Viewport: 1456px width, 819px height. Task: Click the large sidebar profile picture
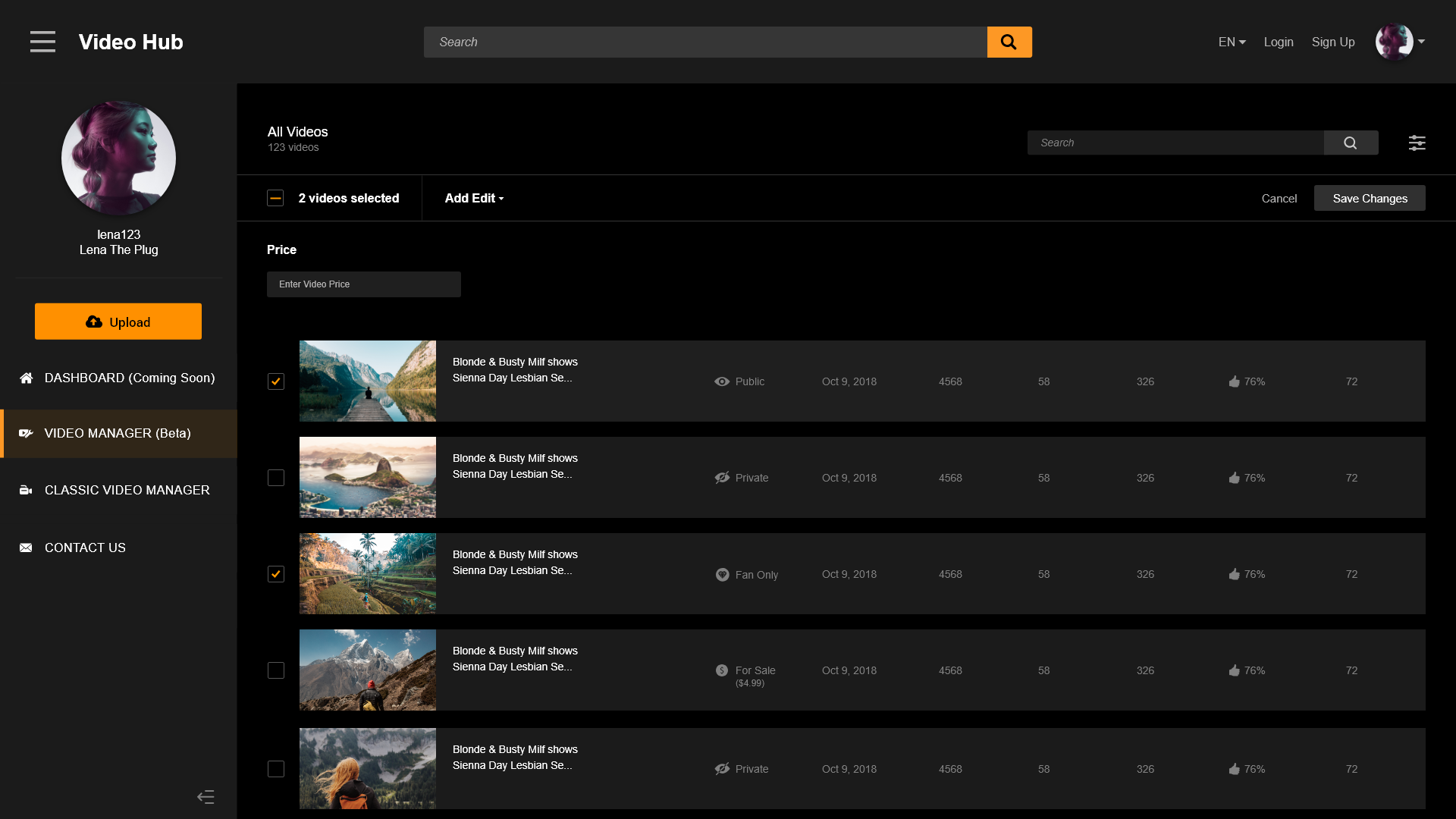click(x=118, y=158)
